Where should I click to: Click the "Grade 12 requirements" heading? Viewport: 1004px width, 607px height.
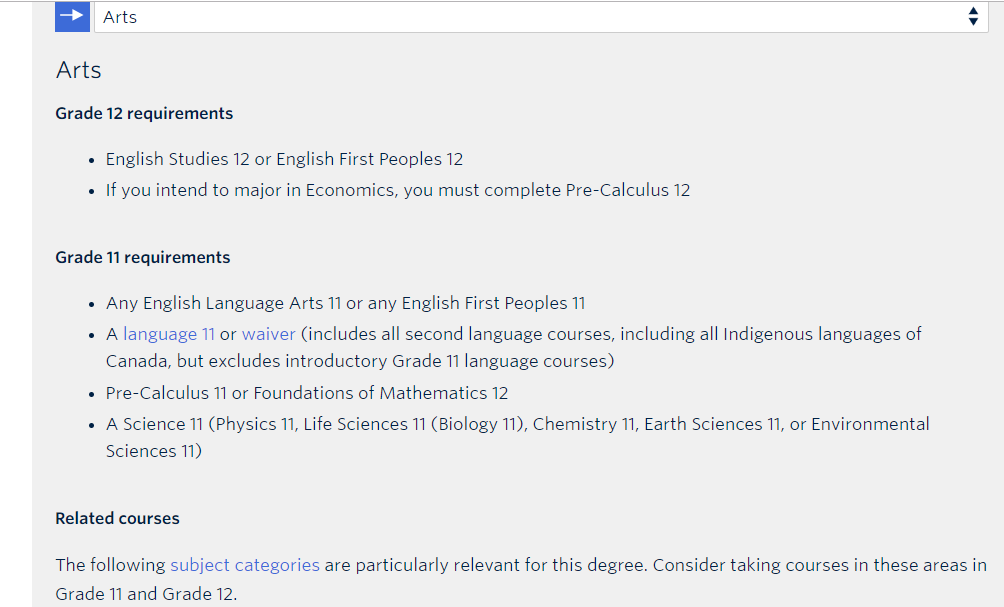click(x=144, y=113)
